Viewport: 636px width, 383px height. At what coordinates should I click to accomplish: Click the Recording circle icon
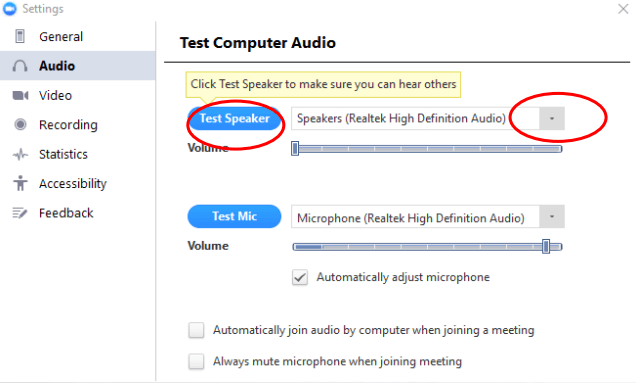[x=20, y=124]
